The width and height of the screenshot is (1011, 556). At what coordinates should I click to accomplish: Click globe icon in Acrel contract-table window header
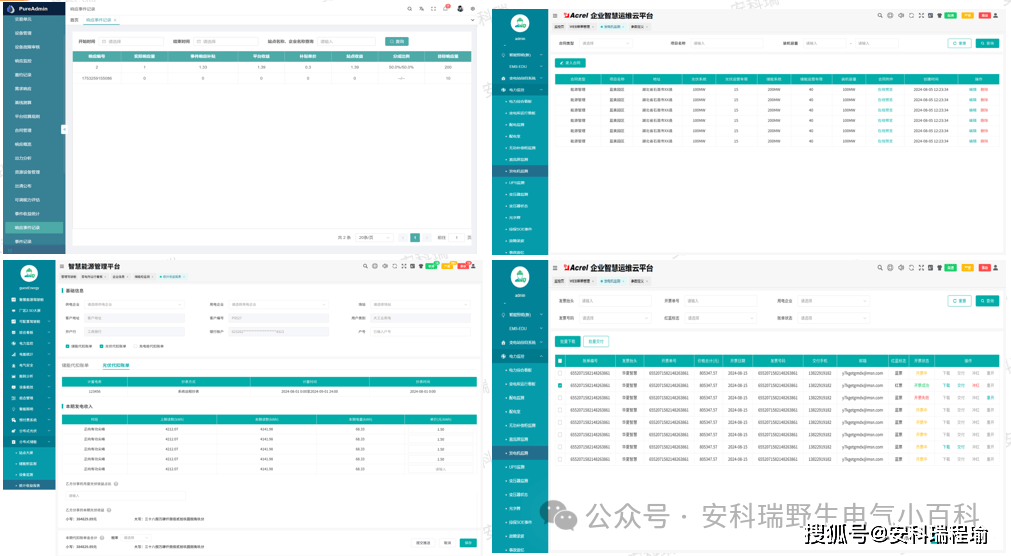890,15
